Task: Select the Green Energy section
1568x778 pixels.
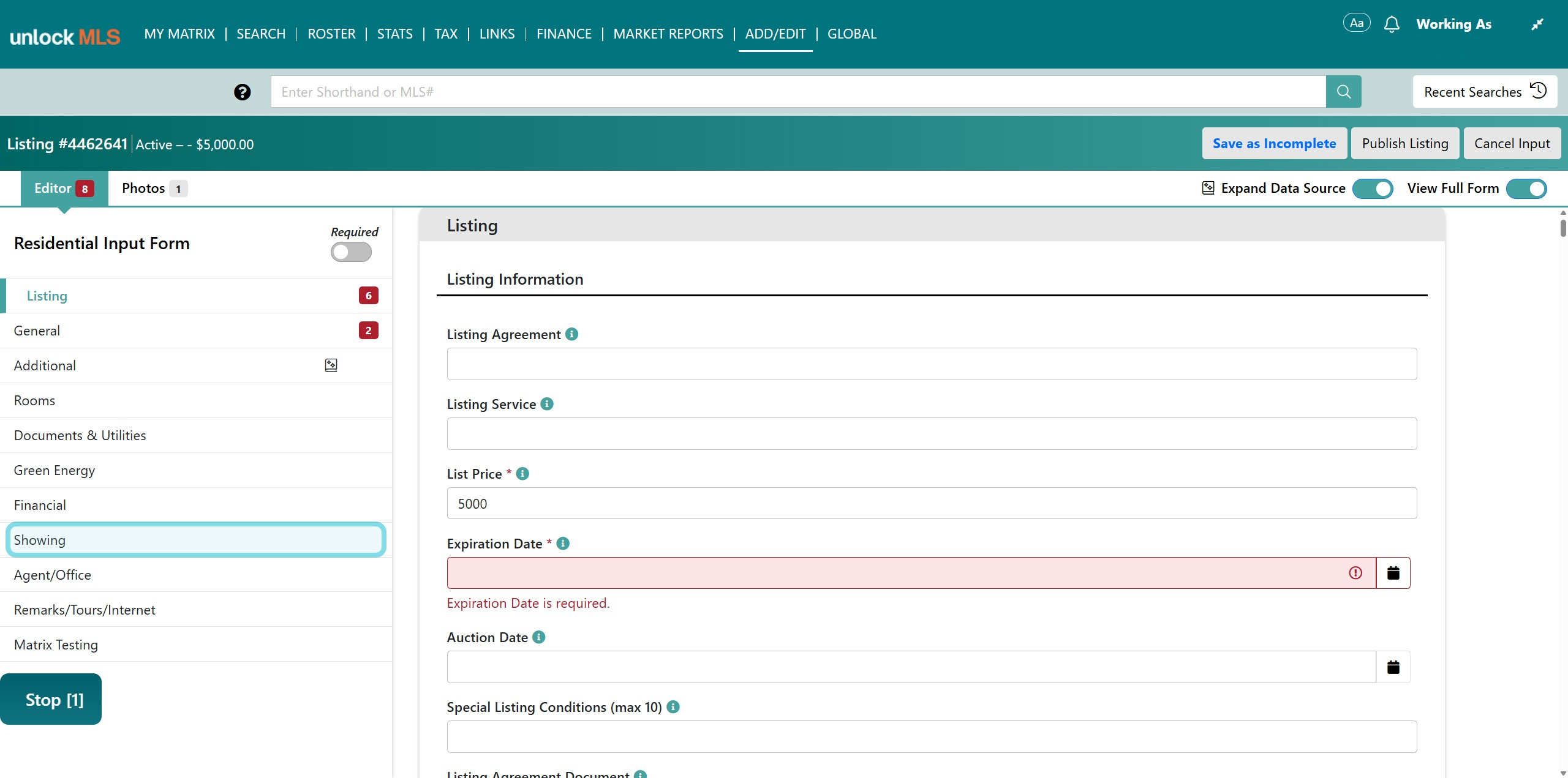Action: tap(196, 470)
